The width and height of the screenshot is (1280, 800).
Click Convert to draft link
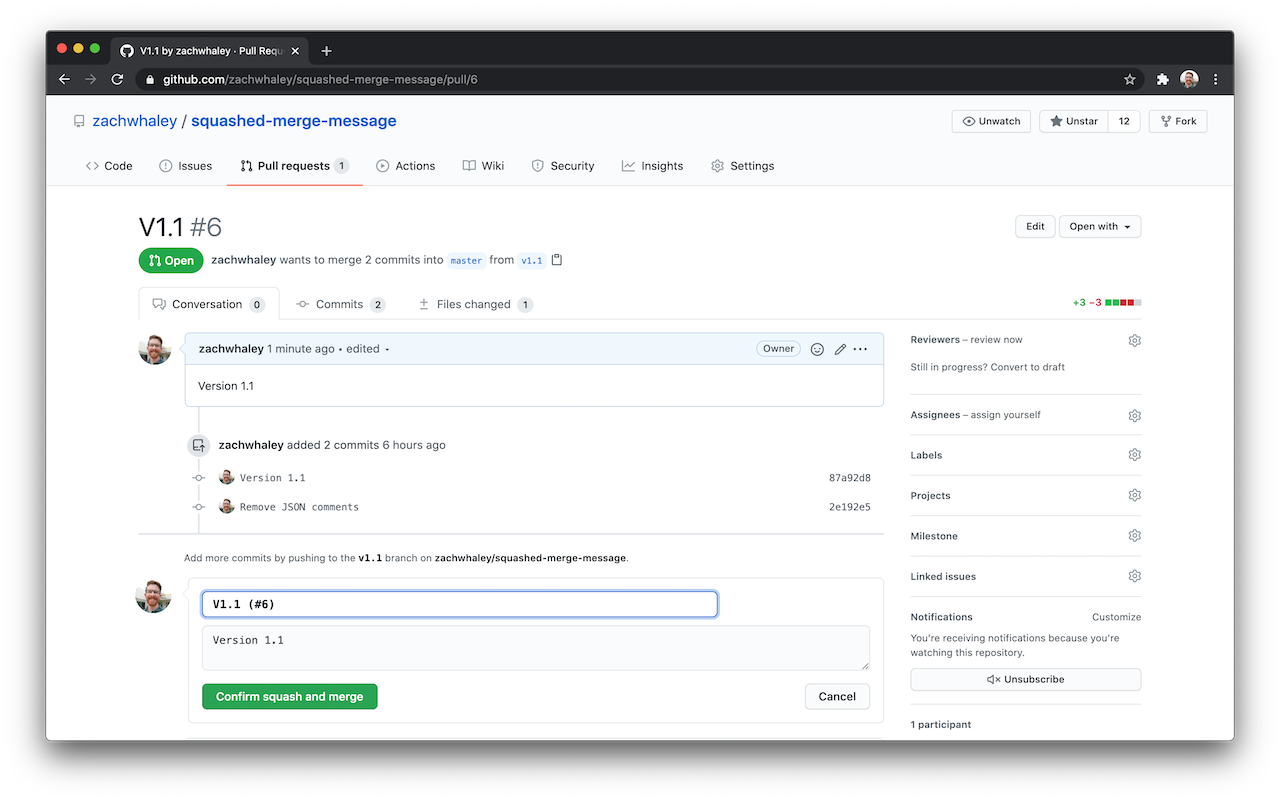(1028, 367)
